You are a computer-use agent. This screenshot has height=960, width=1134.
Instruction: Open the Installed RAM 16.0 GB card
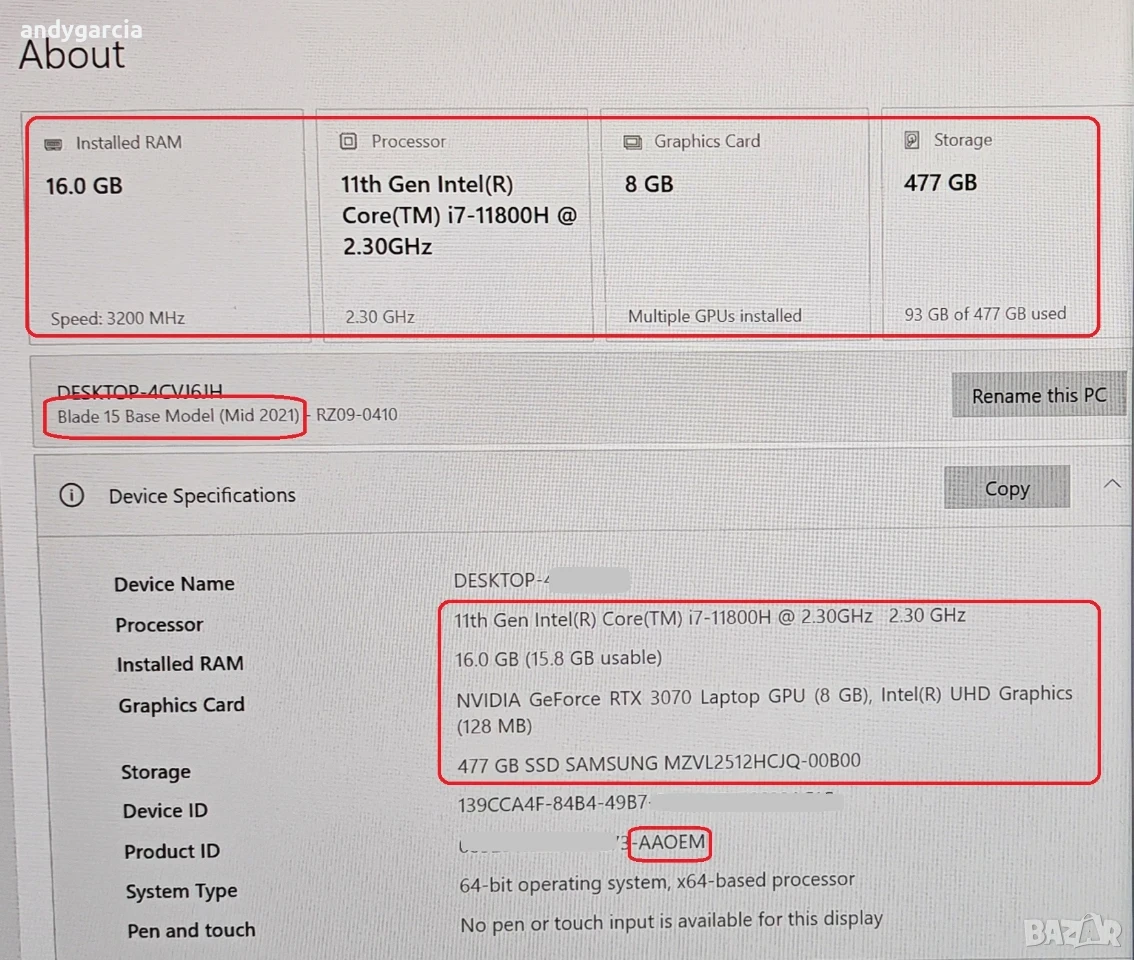click(166, 225)
